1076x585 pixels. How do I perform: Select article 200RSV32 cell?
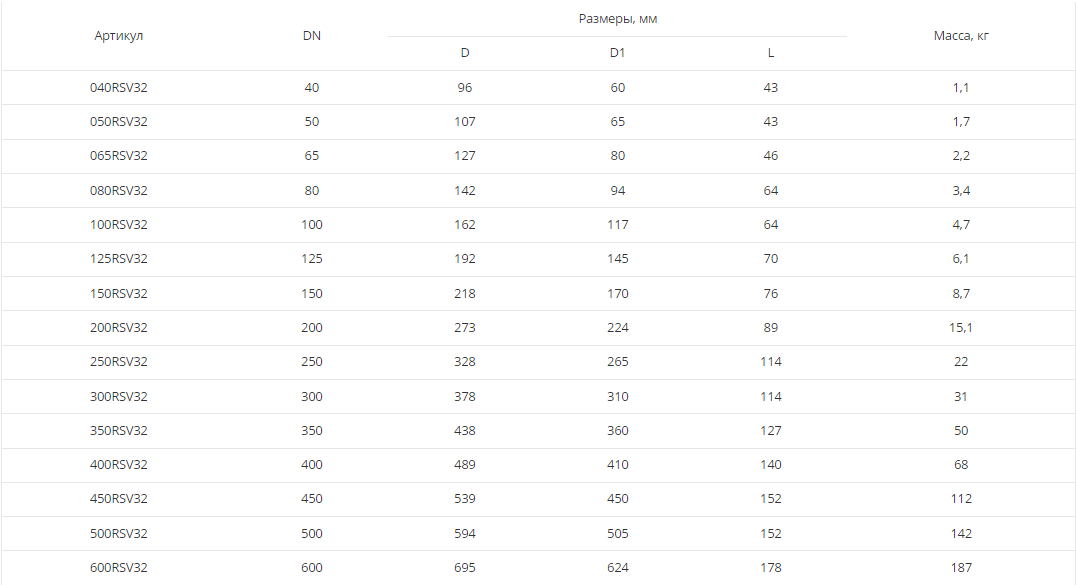point(119,328)
